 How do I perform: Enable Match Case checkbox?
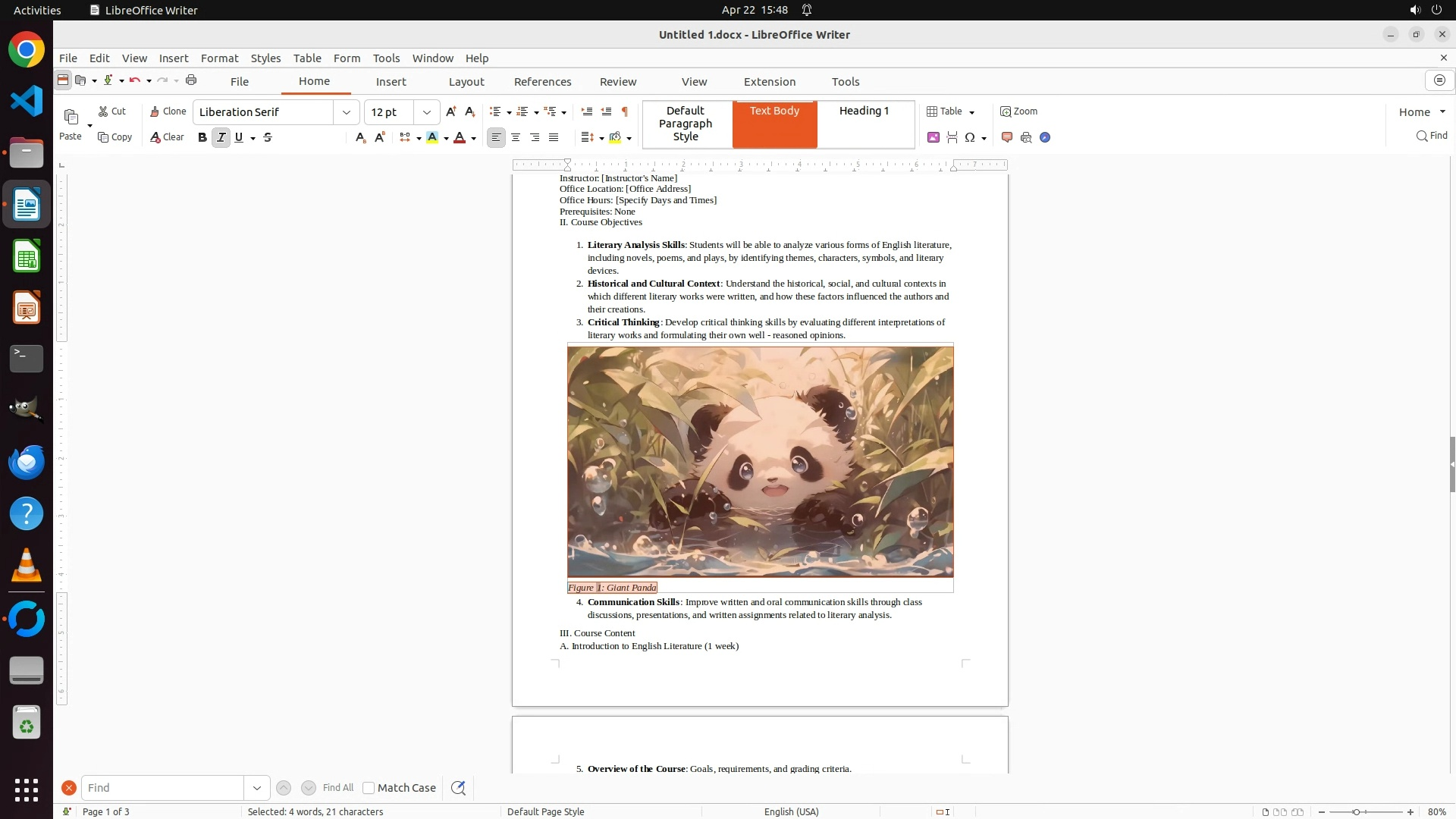369,788
